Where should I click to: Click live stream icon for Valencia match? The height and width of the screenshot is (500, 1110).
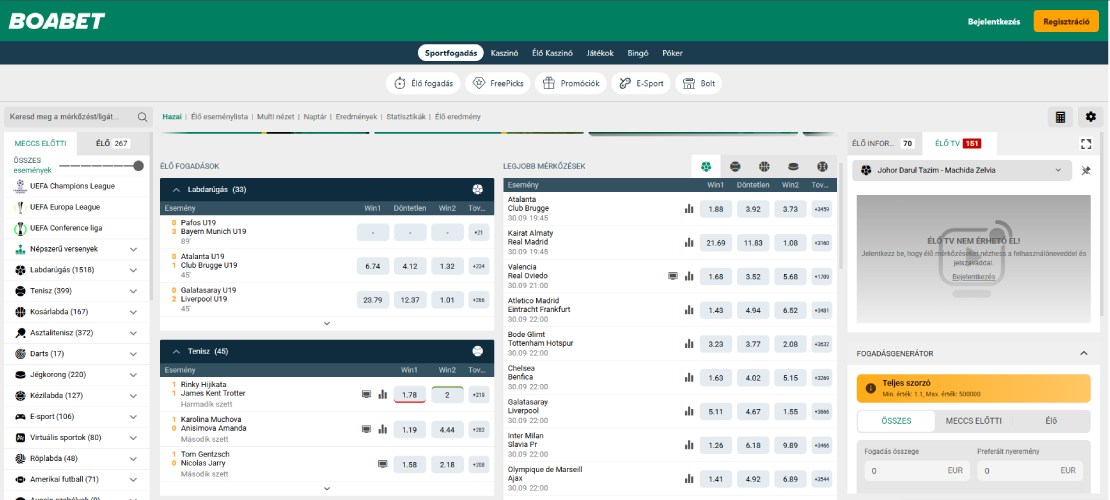pyautogui.click(x=673, y=276)
